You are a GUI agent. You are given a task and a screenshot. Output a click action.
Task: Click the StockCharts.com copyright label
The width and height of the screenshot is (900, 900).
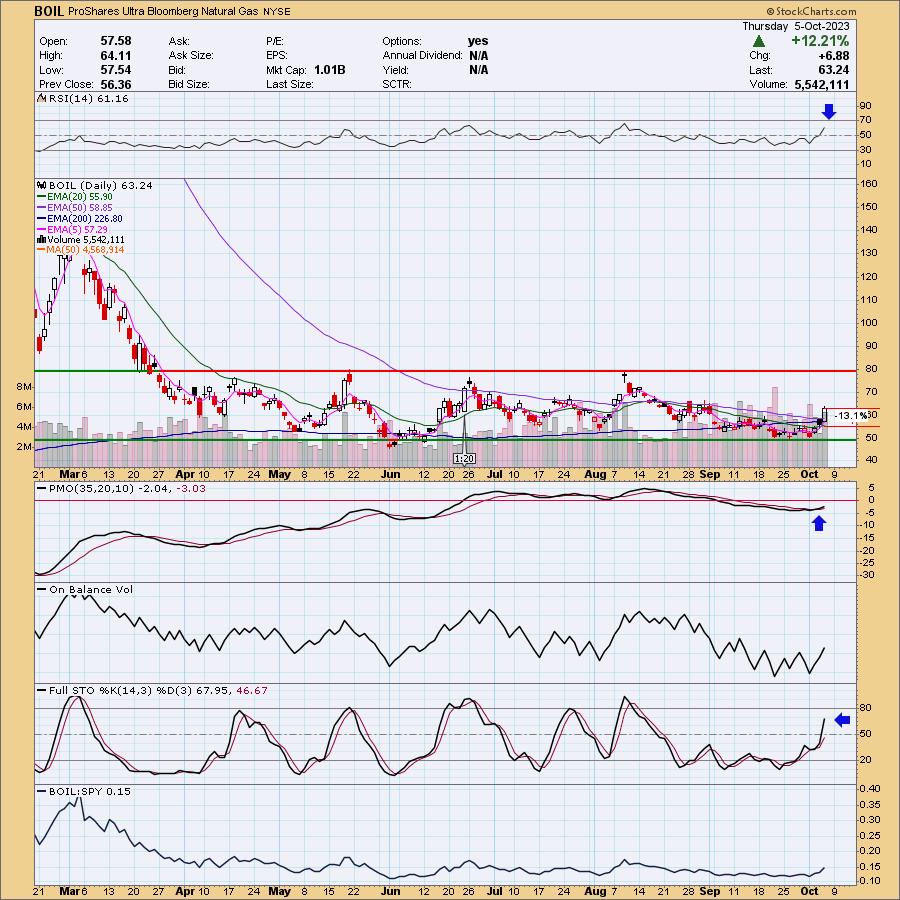pos(810,11)
